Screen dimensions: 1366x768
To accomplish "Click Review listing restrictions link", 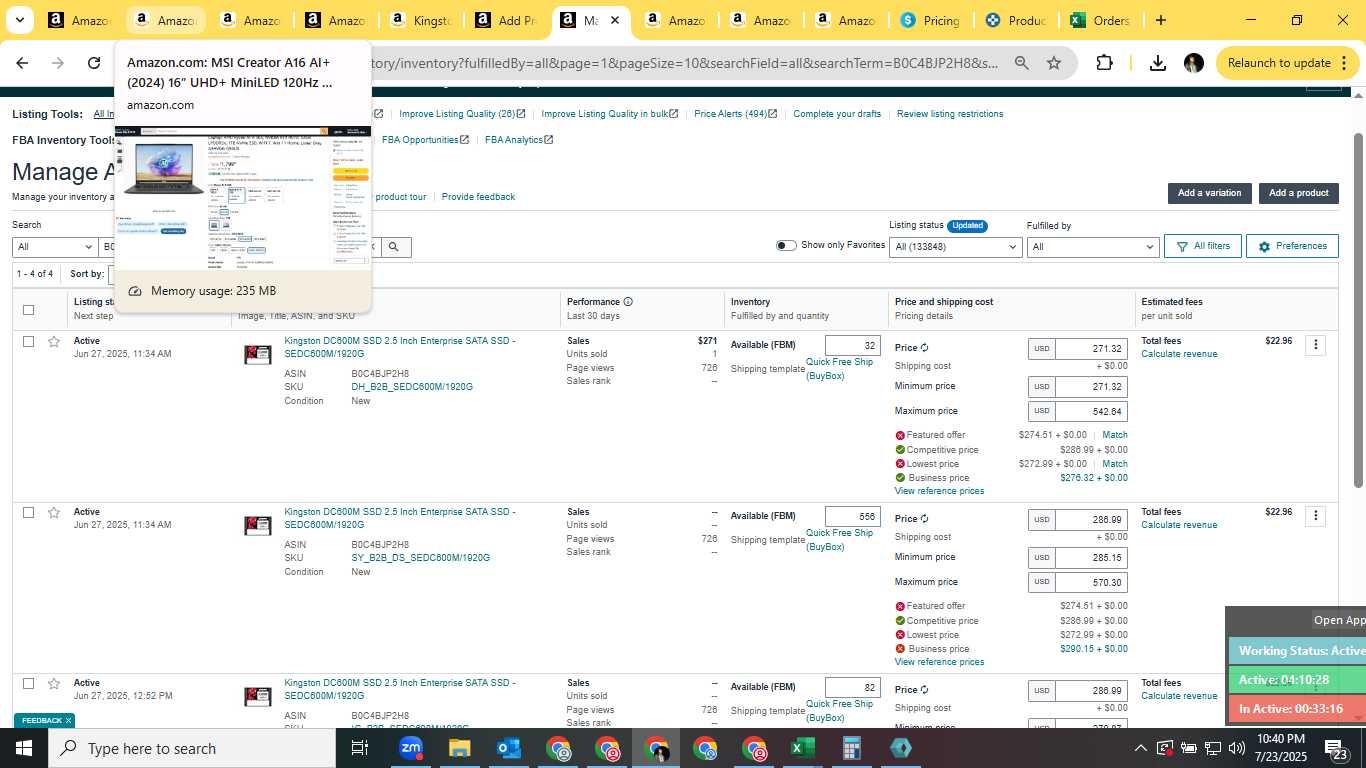I will coord(950,114).
